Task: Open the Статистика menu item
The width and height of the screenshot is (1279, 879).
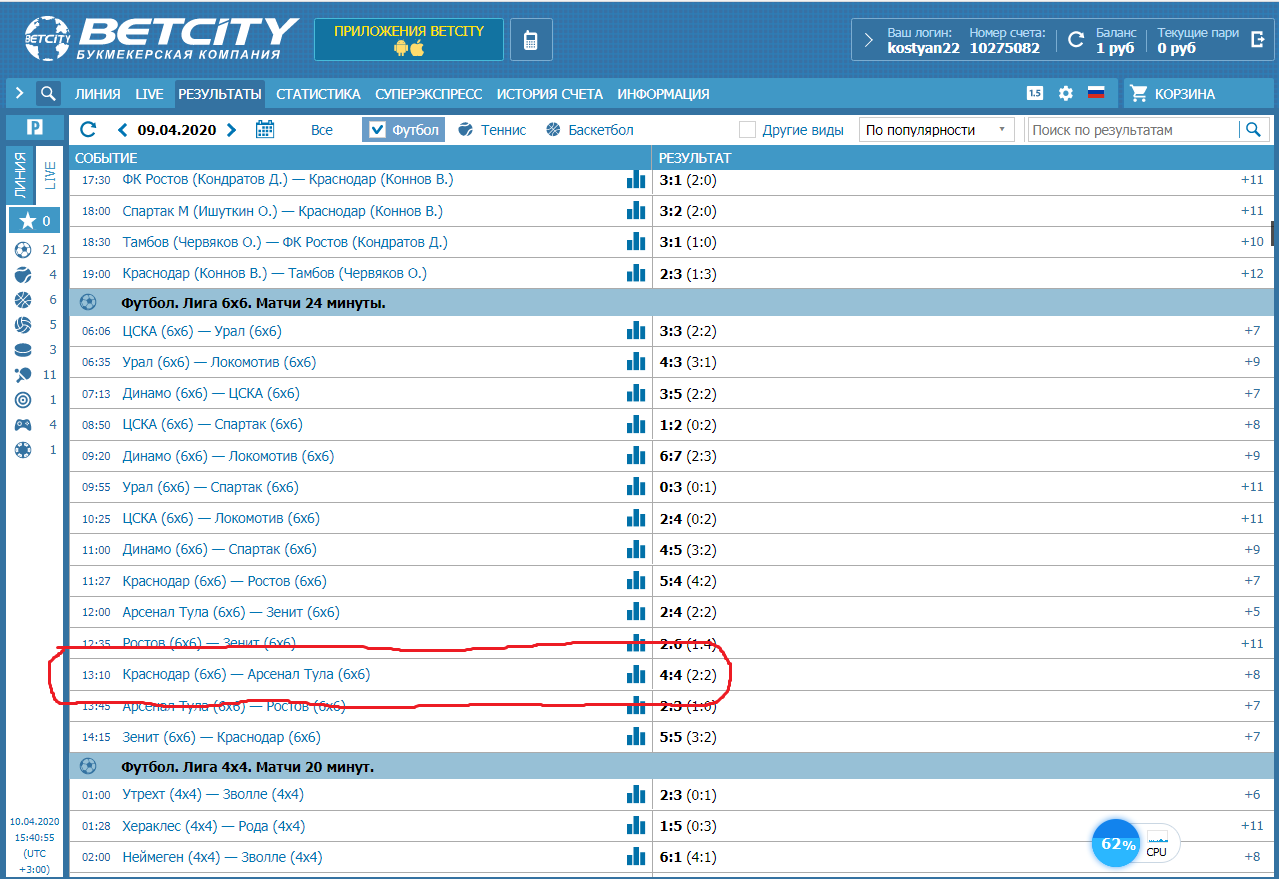Action: [x=318, y=94]
